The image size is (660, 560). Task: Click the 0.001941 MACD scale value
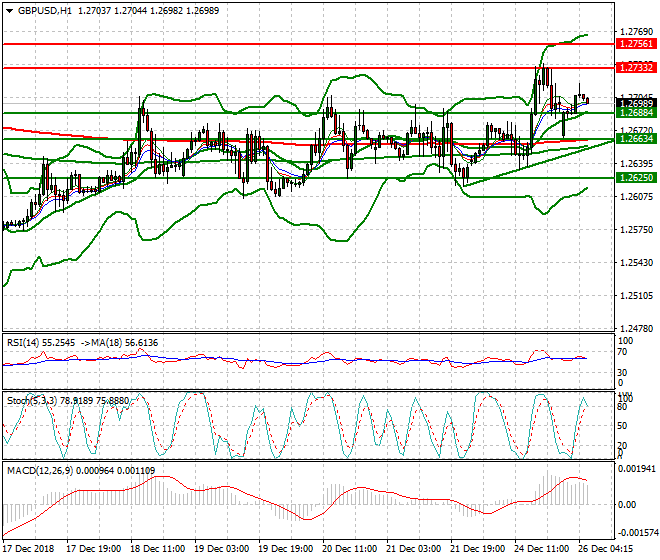click(x=636, y=468)
